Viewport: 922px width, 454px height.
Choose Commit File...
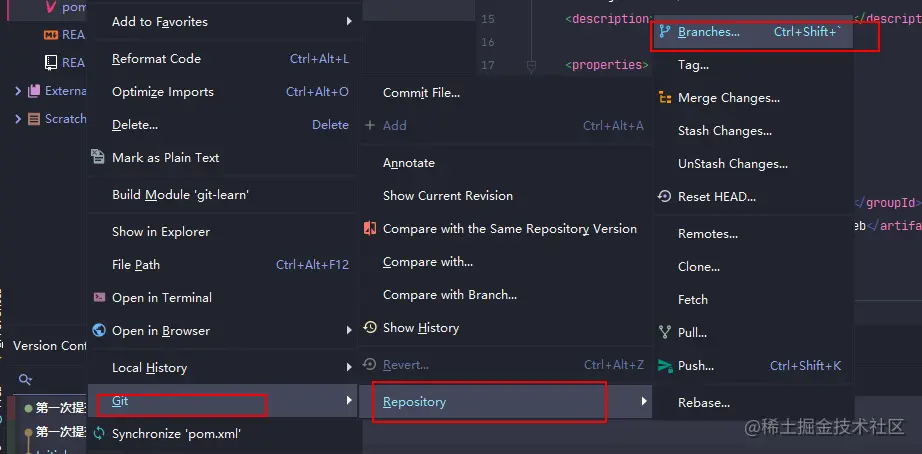(506, 92)
